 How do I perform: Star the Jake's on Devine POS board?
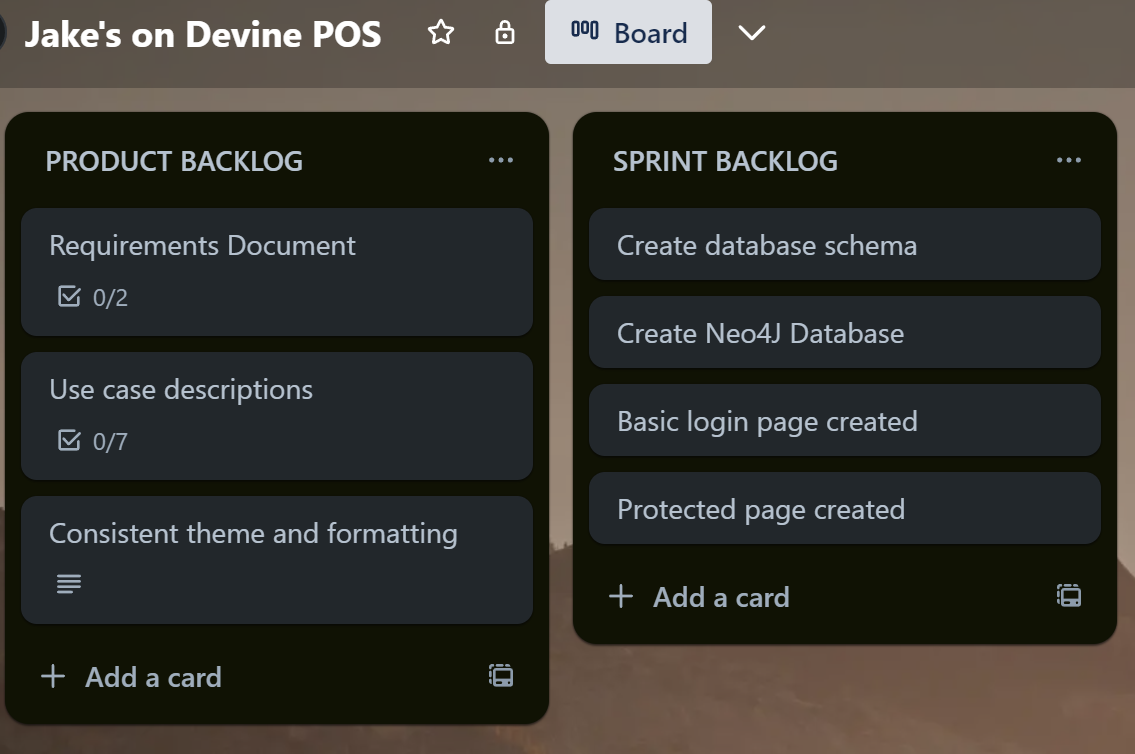pos(440,33)
